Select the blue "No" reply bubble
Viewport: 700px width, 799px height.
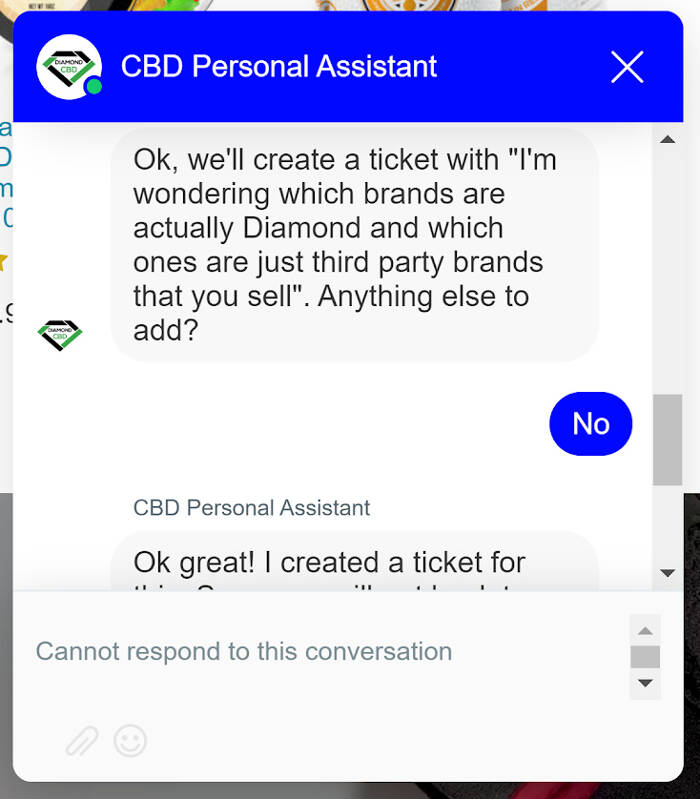(x=591, y=424)
